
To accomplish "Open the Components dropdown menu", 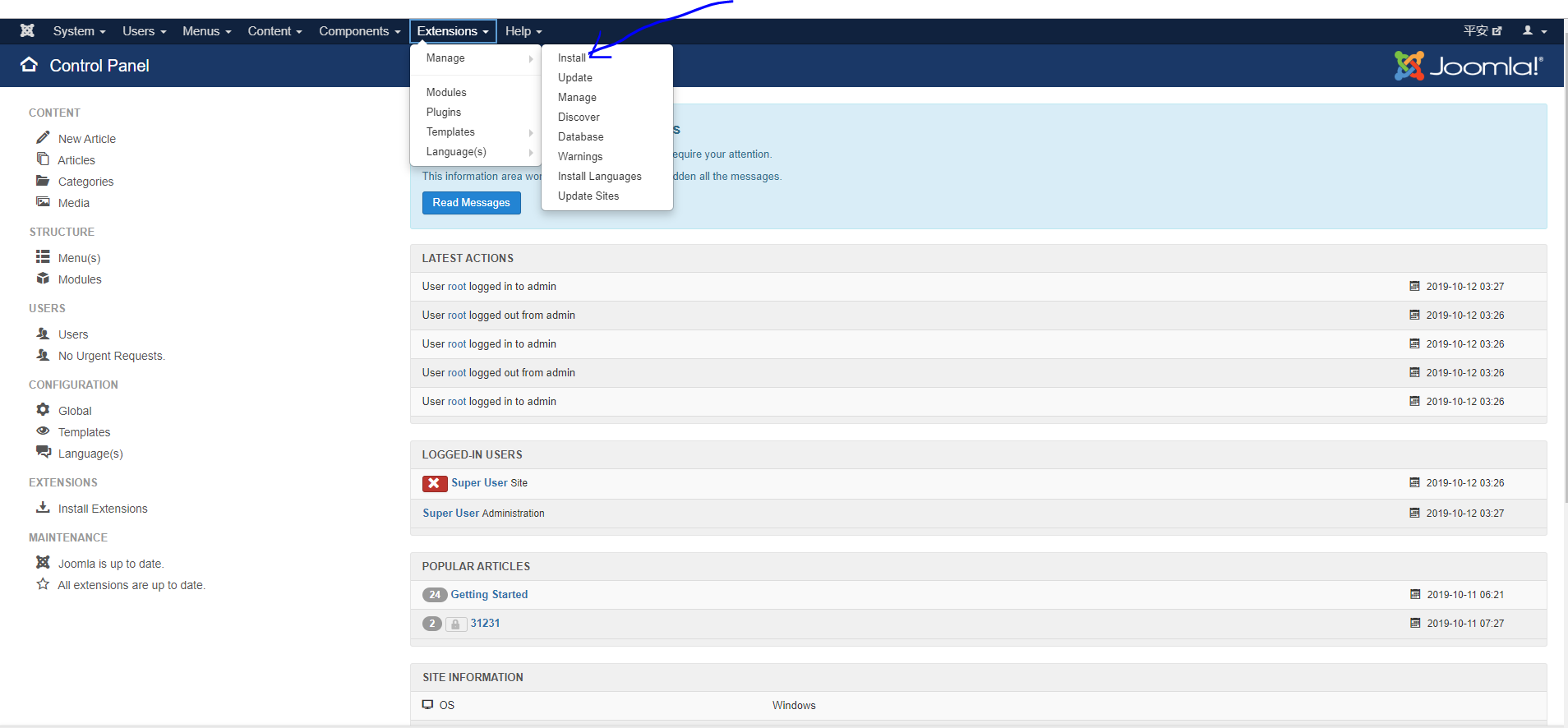I will click(x=360, y=31).
